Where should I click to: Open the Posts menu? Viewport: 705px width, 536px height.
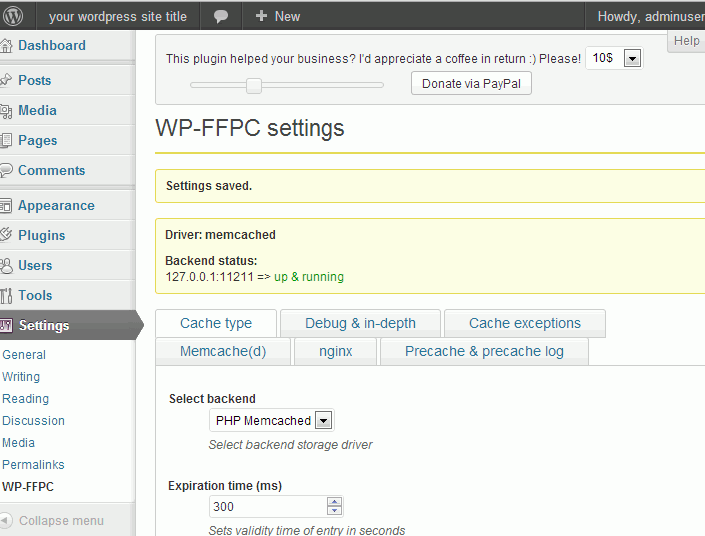pos(35,80)
